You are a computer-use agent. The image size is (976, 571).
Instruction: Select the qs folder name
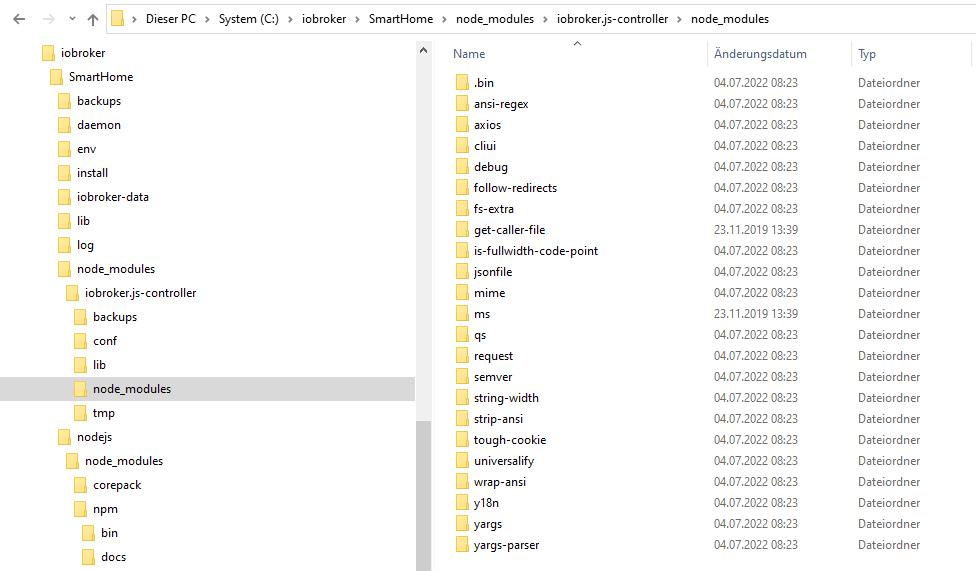480,335
